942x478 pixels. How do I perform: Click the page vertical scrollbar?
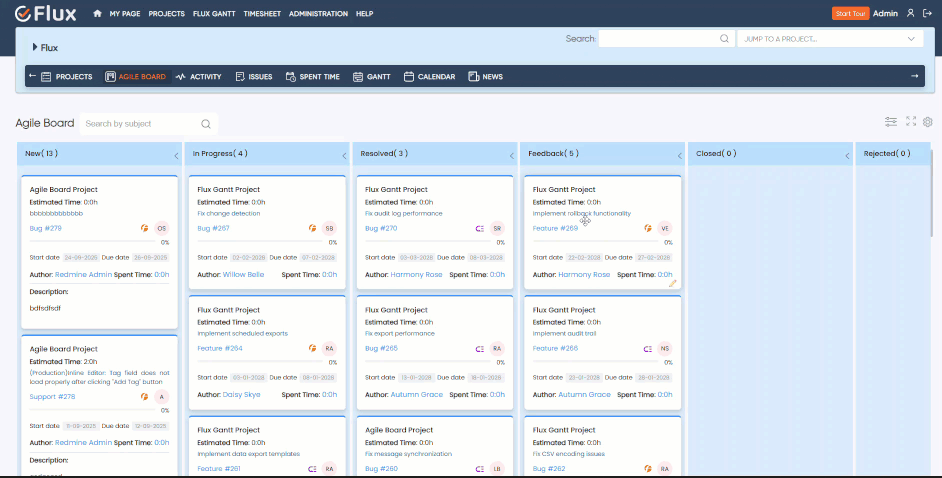point(932,192)
